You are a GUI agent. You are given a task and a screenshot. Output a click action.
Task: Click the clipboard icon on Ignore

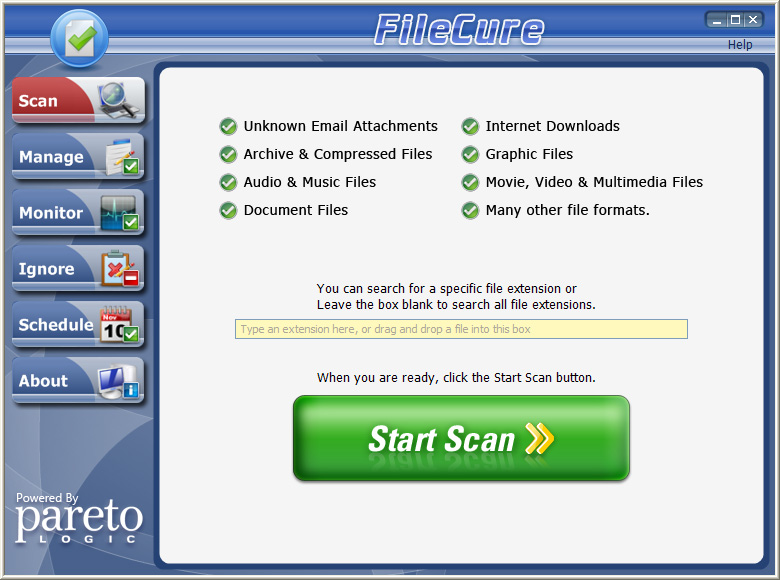click(120, 268)
